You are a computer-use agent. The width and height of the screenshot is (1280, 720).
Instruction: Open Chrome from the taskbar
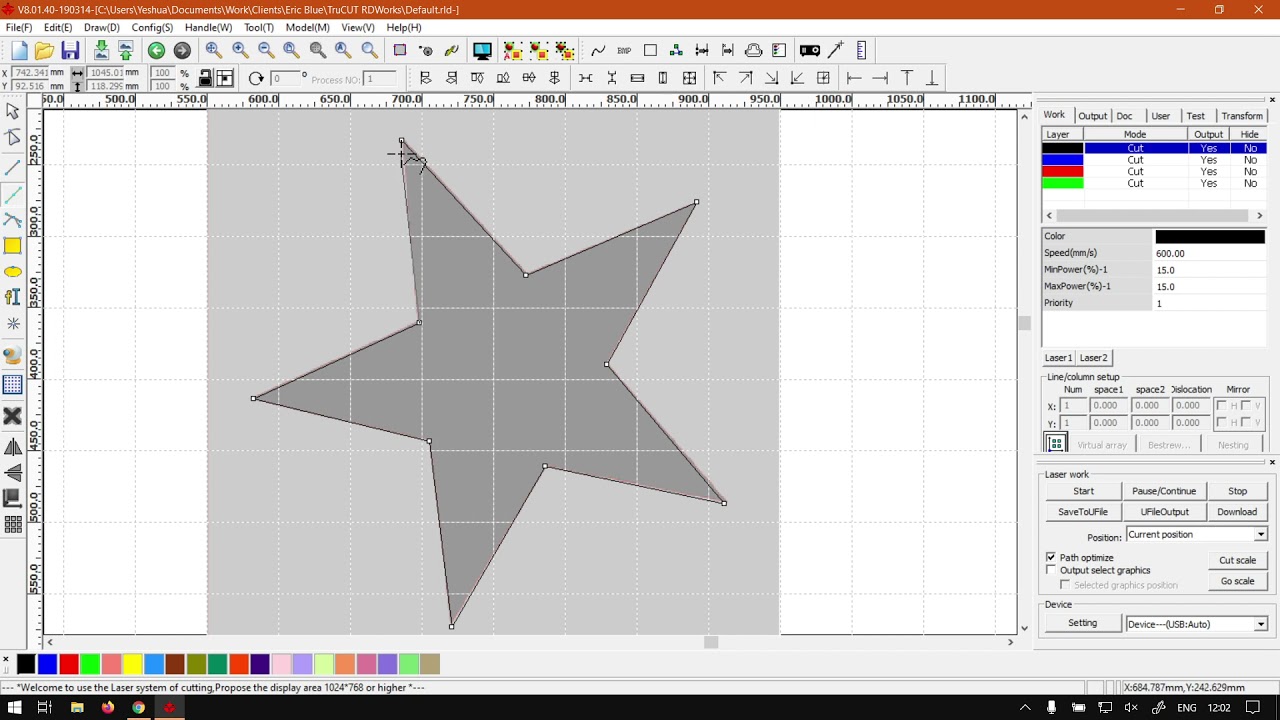coord(138,708)
